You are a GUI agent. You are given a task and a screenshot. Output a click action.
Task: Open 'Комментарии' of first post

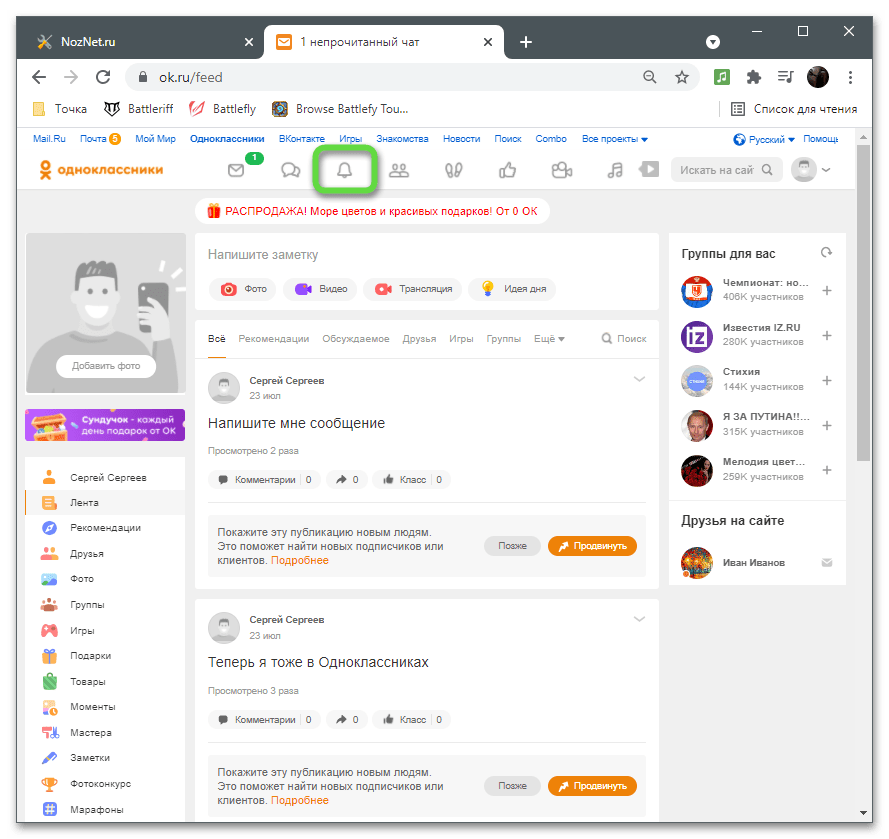tap(264, 480)
